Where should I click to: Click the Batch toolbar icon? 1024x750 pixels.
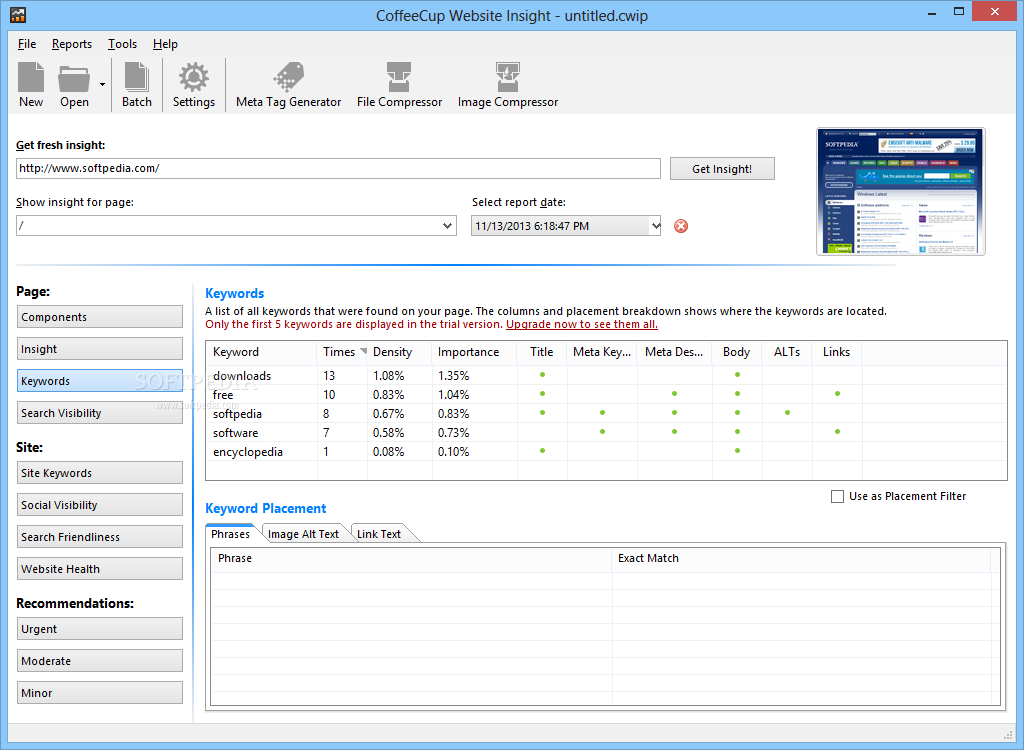136,85
